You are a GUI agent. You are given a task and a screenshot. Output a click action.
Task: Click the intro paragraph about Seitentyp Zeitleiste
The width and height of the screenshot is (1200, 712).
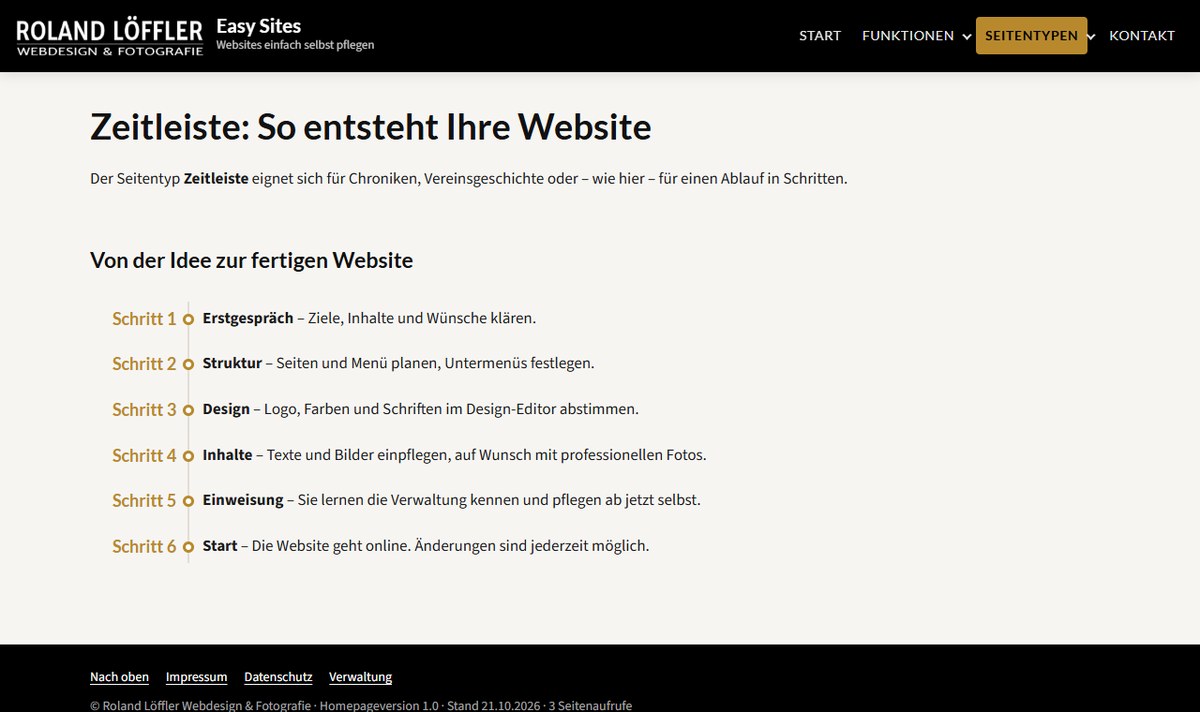point(468,180)
